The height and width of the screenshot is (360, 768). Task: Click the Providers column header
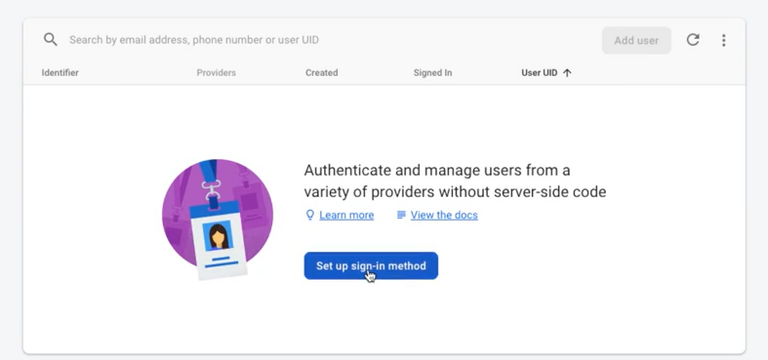pos(216,73)
